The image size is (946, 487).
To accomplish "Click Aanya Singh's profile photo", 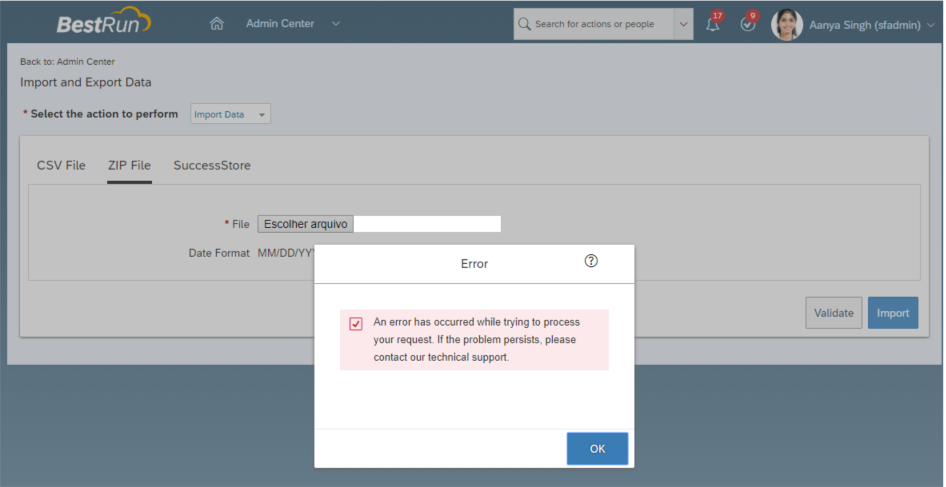I will pyautogui.click(x=787, y=25).
